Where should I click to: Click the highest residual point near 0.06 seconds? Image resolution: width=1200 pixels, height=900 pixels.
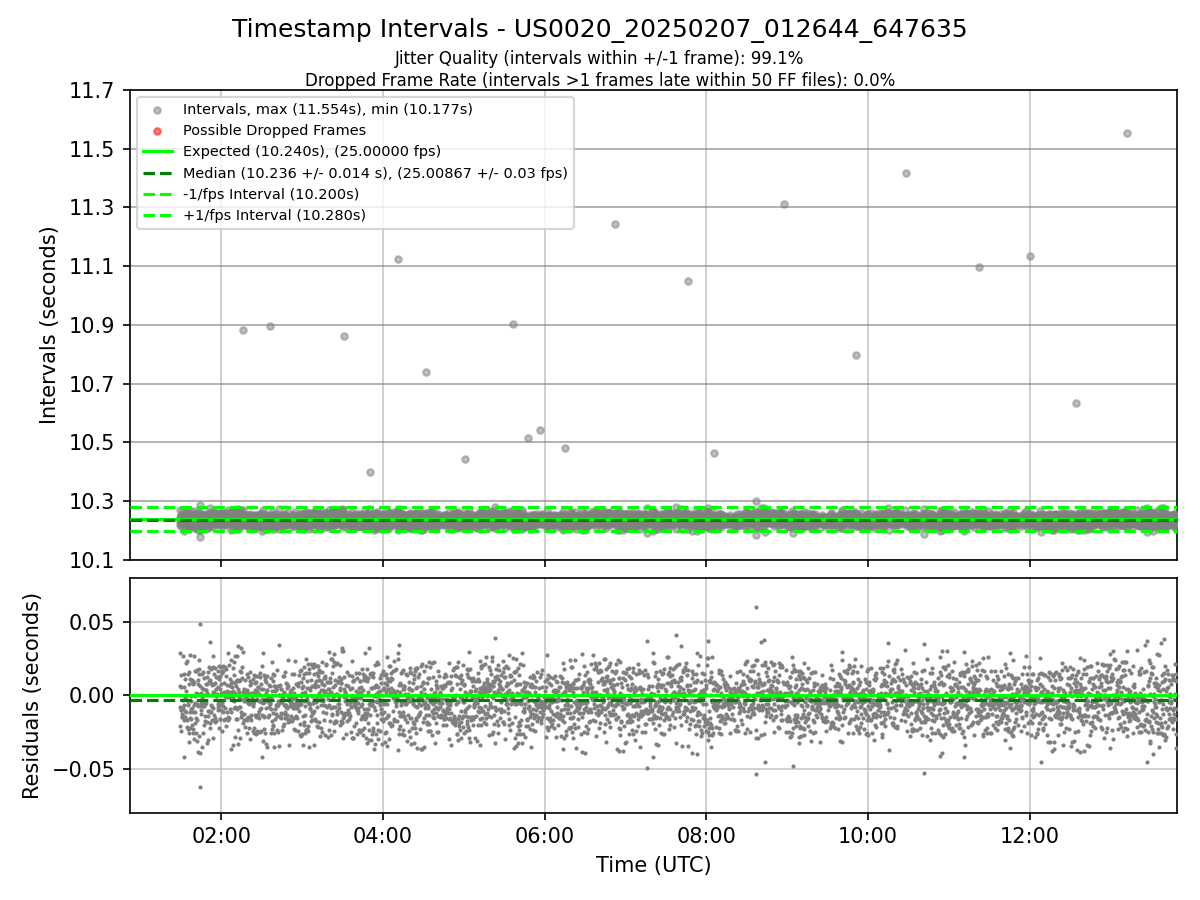756,607
